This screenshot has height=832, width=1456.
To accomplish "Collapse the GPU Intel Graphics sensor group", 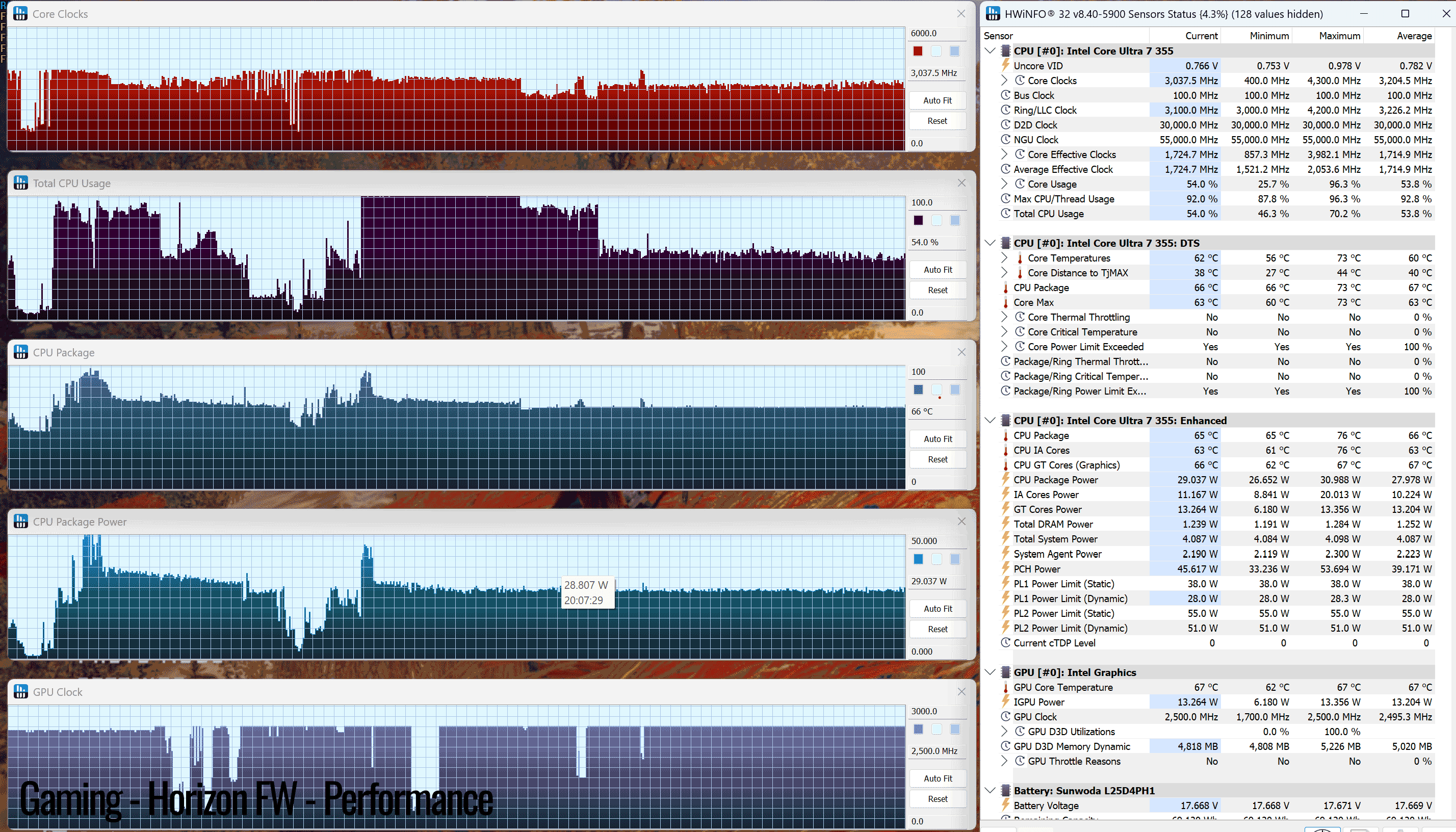I will click(990, 672).
